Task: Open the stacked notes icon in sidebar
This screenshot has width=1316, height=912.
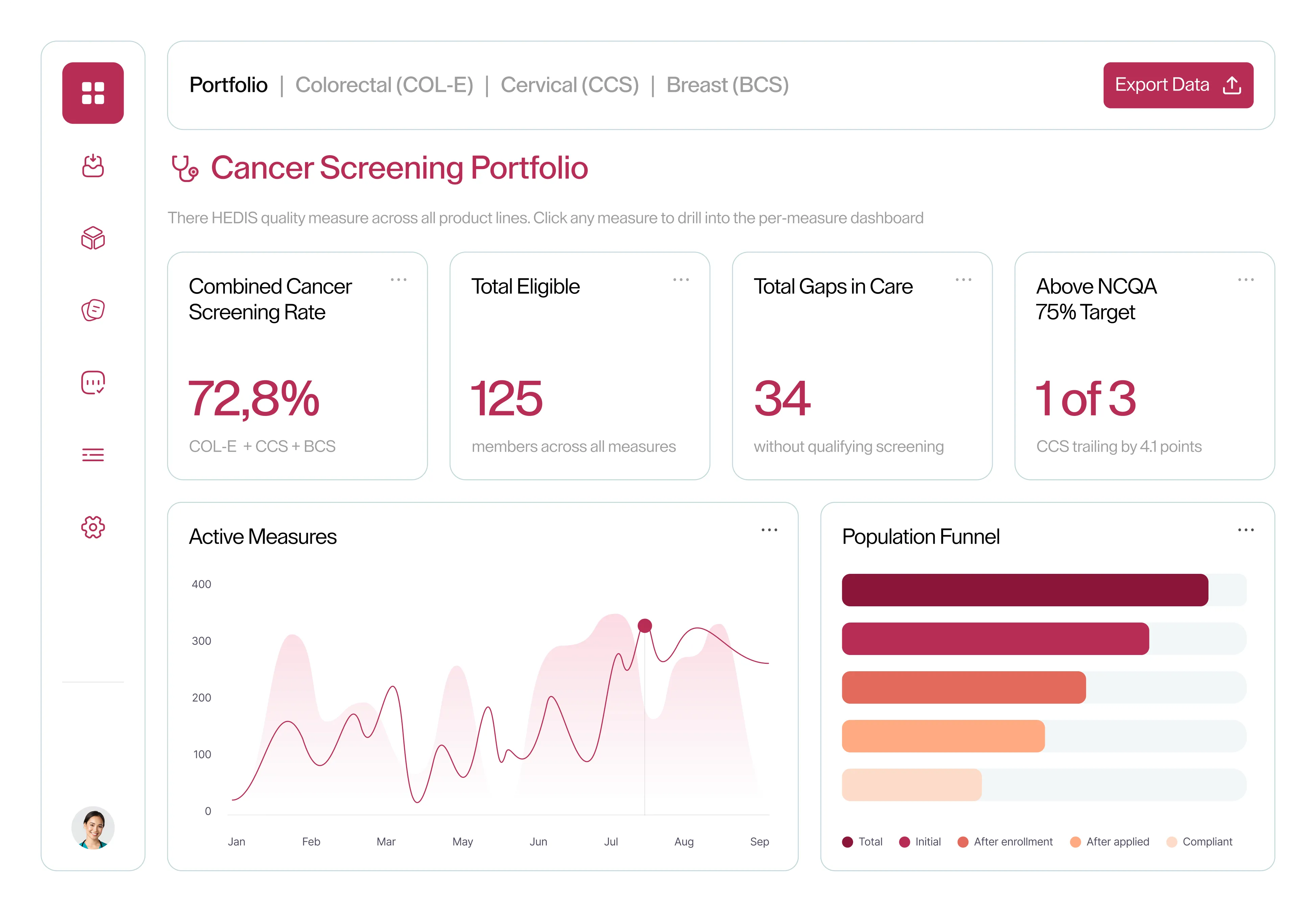Action: click(x=93, y=310)
